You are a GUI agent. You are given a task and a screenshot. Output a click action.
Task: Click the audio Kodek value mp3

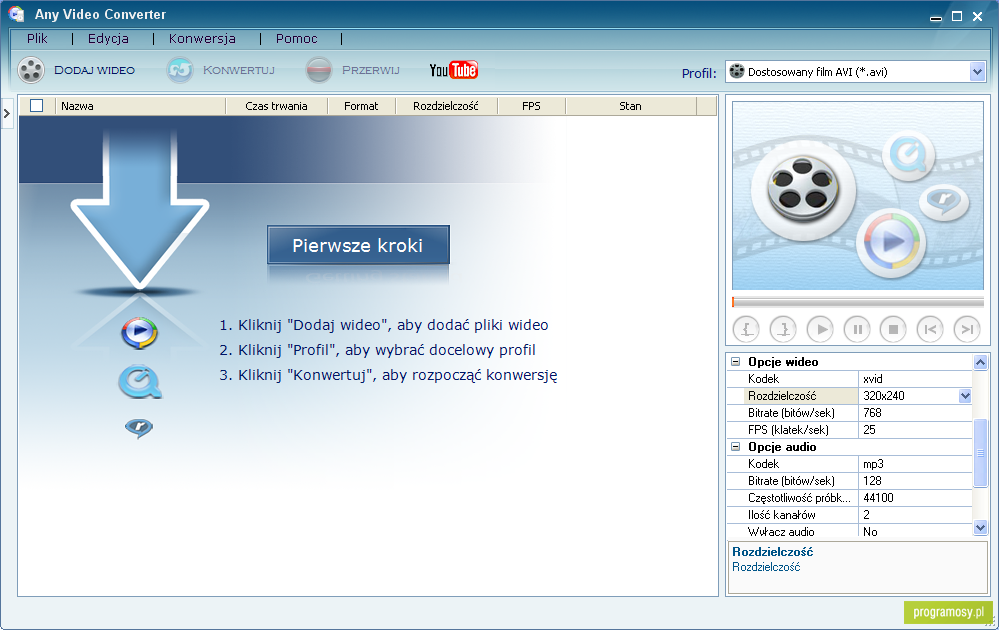click(915, 464)
